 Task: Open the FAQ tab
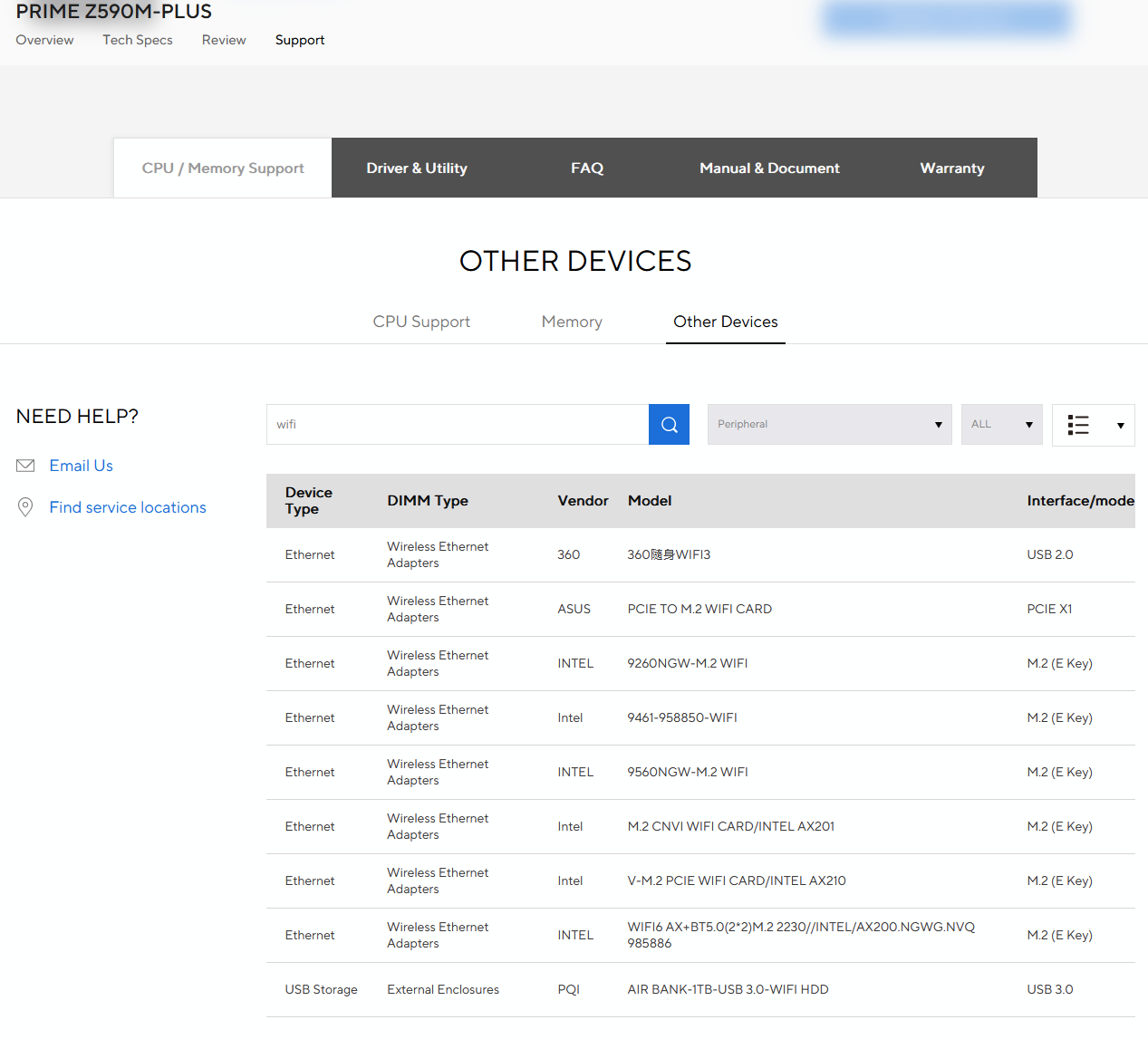(587, 168)
